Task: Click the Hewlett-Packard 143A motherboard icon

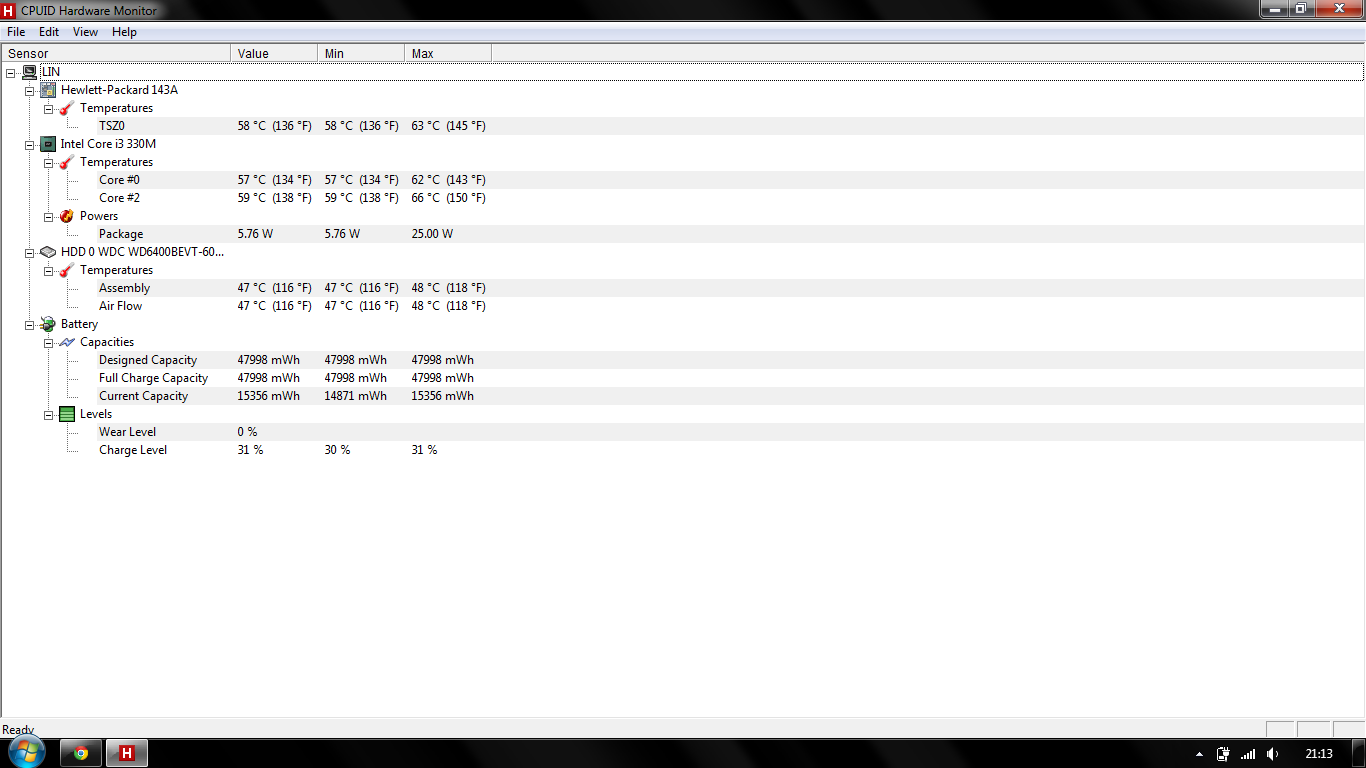Action: (x=48, y=90)
